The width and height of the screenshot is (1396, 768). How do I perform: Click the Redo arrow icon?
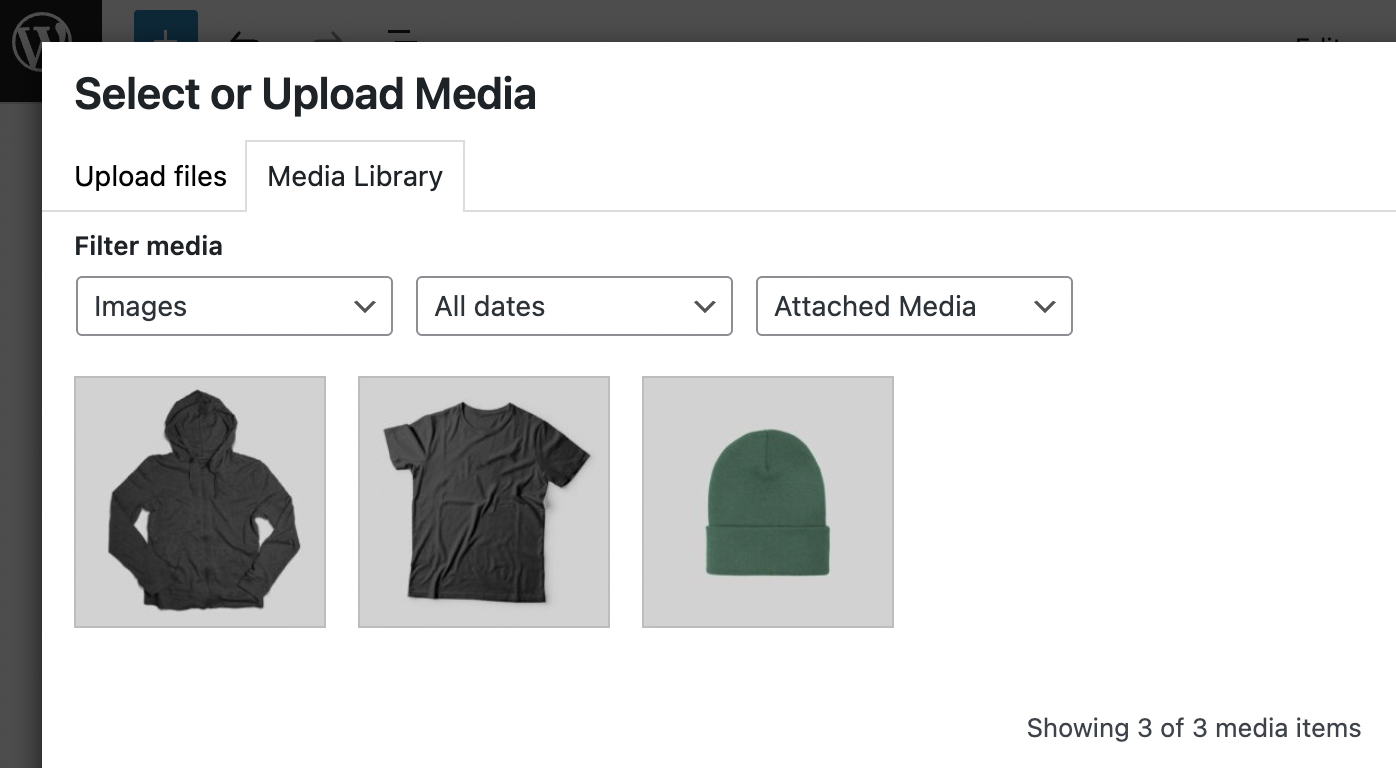click(x=325, y=36)
